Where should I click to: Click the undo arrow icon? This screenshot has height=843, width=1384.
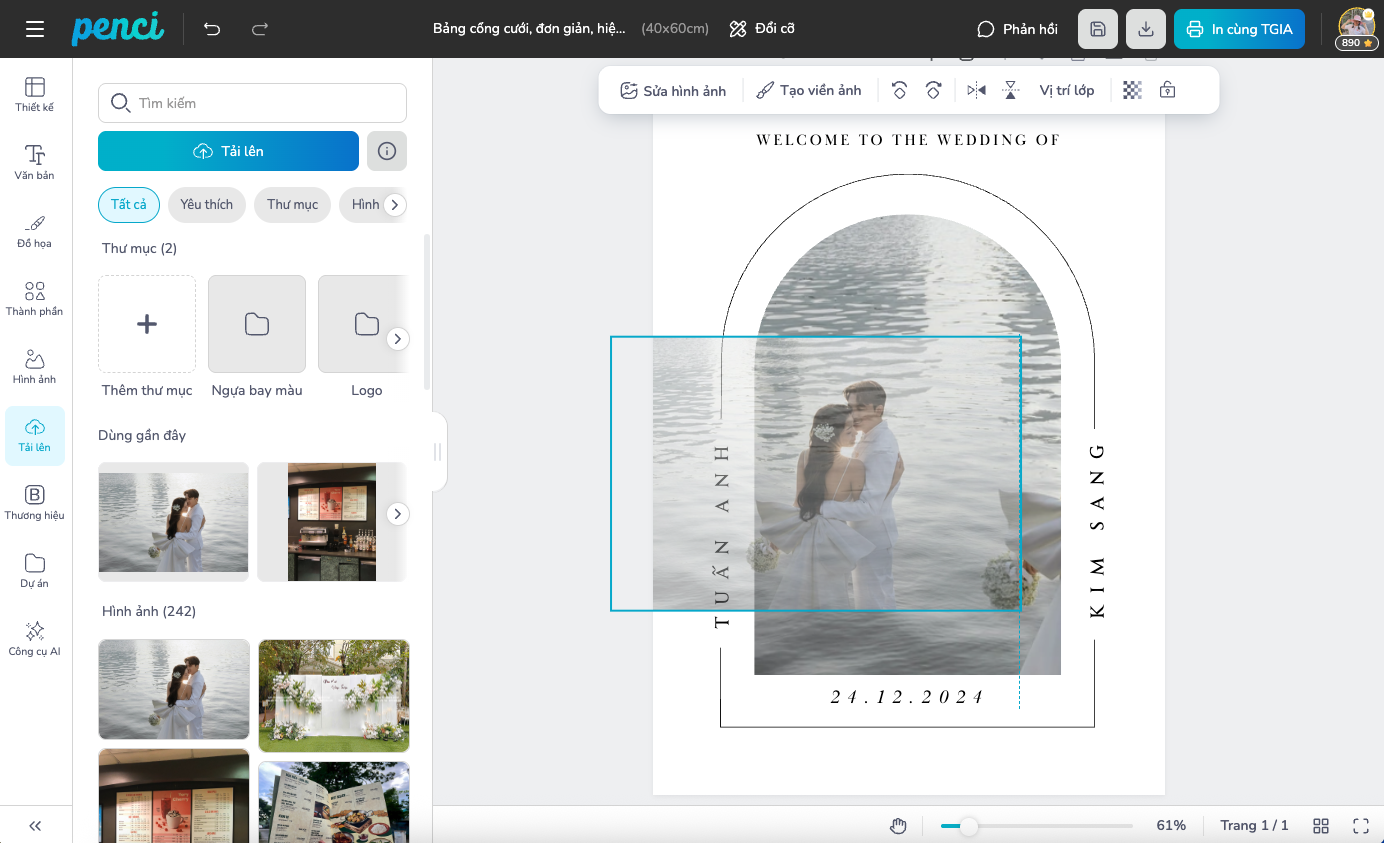212,29
